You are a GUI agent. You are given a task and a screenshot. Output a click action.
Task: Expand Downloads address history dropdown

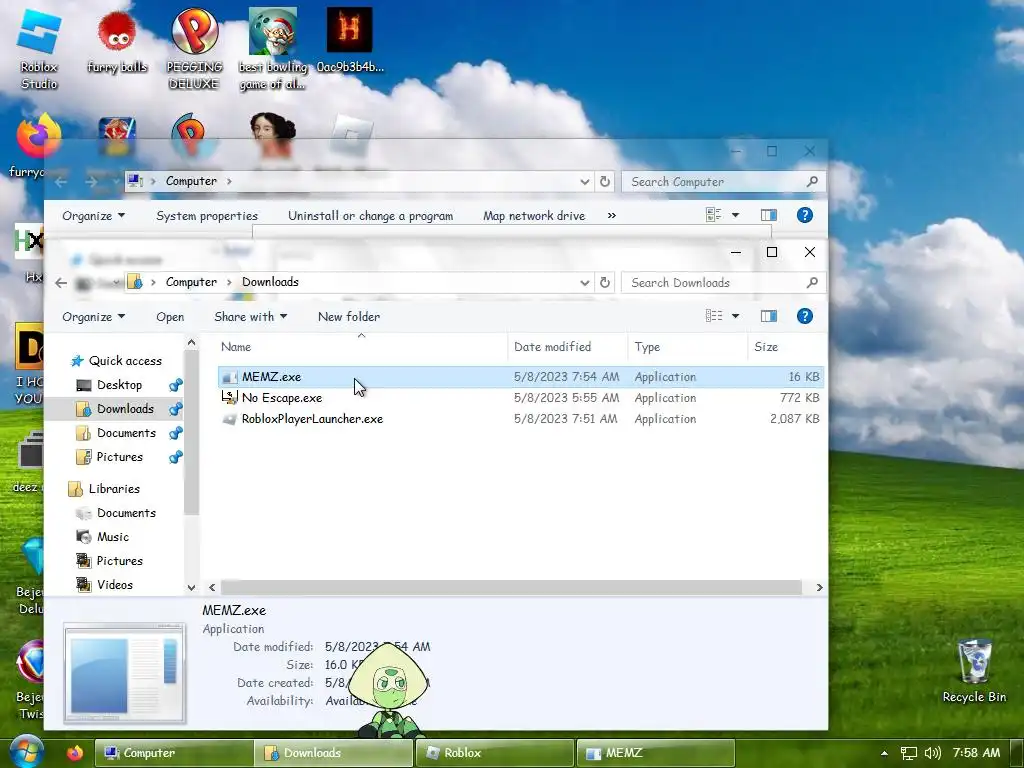584,282
